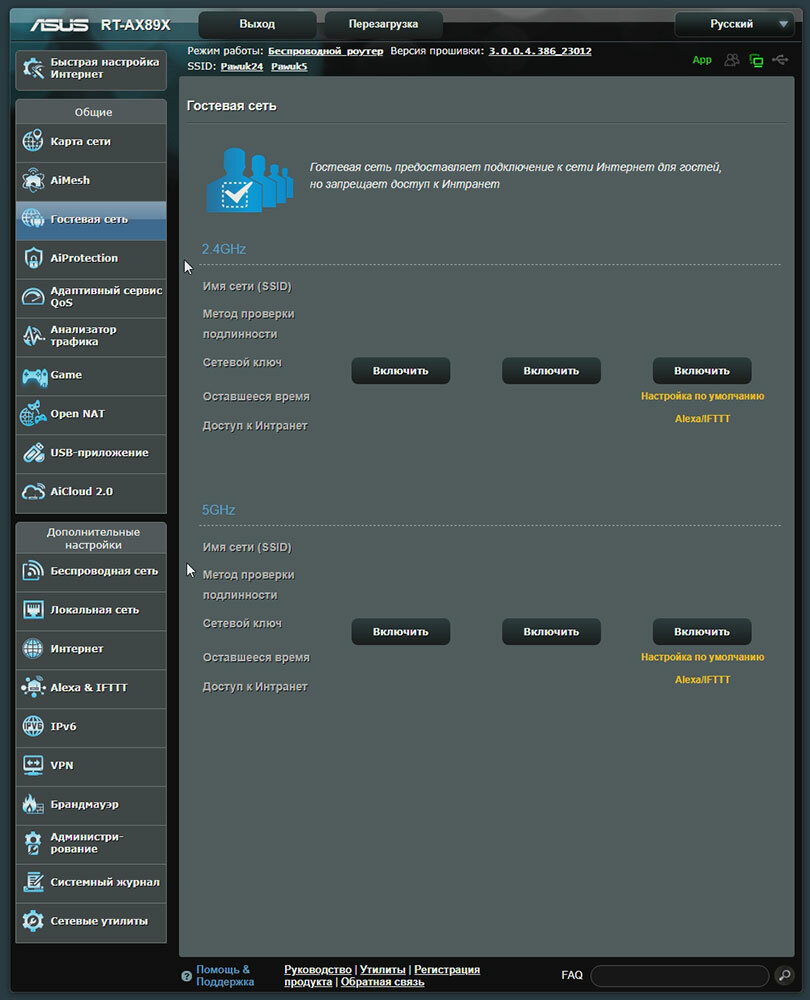Image resolution: width=810 pixels, height=1000 pixels.
Task: Click the IPv6 icon
Action: point(33,726)
